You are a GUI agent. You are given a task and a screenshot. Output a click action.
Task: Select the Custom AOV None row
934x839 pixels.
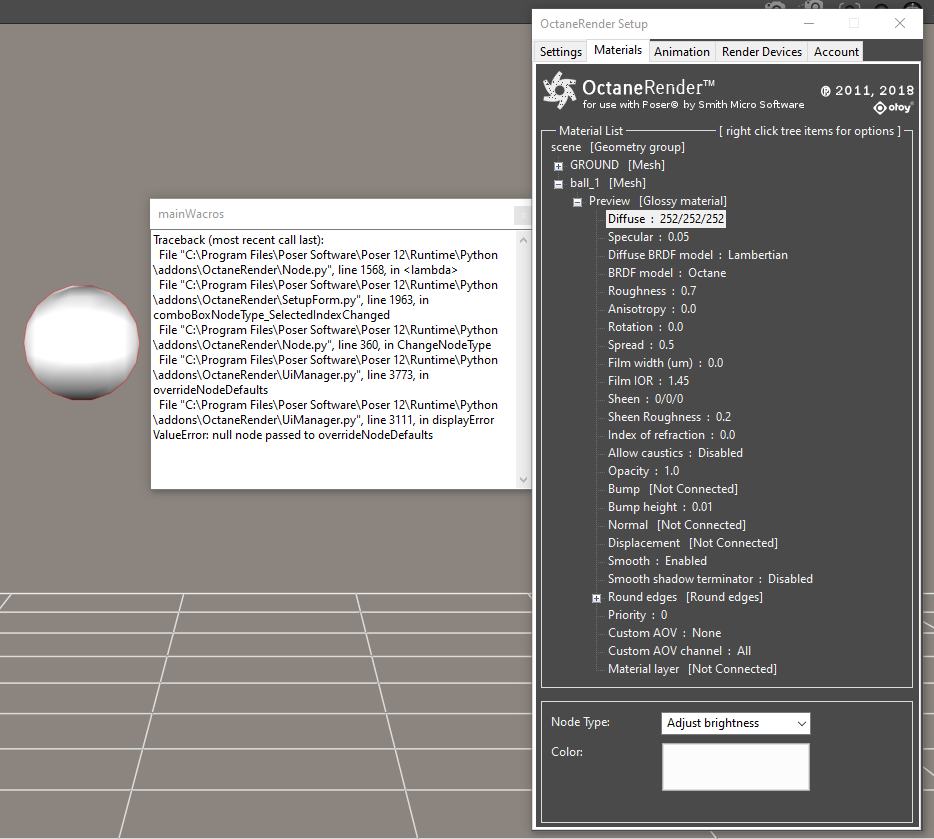(664, 633)
